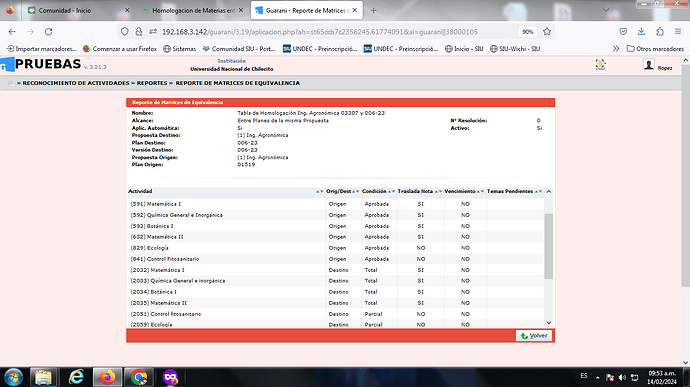690x387 pixels.
Task: Open the Firefox hamburger menu
Action: tap(678, 32)
